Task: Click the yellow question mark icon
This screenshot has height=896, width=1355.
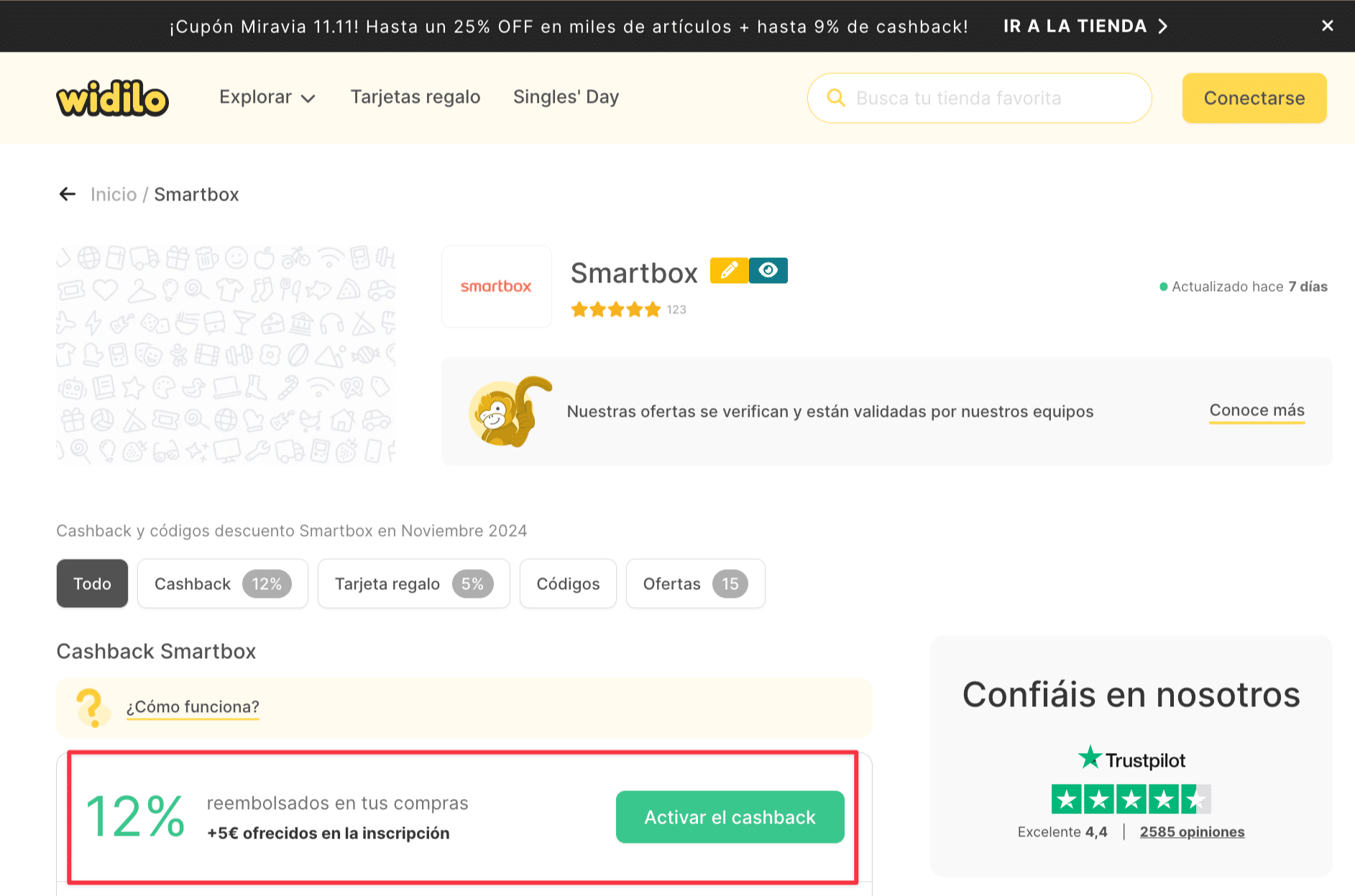Action: (x=93, y=708)
